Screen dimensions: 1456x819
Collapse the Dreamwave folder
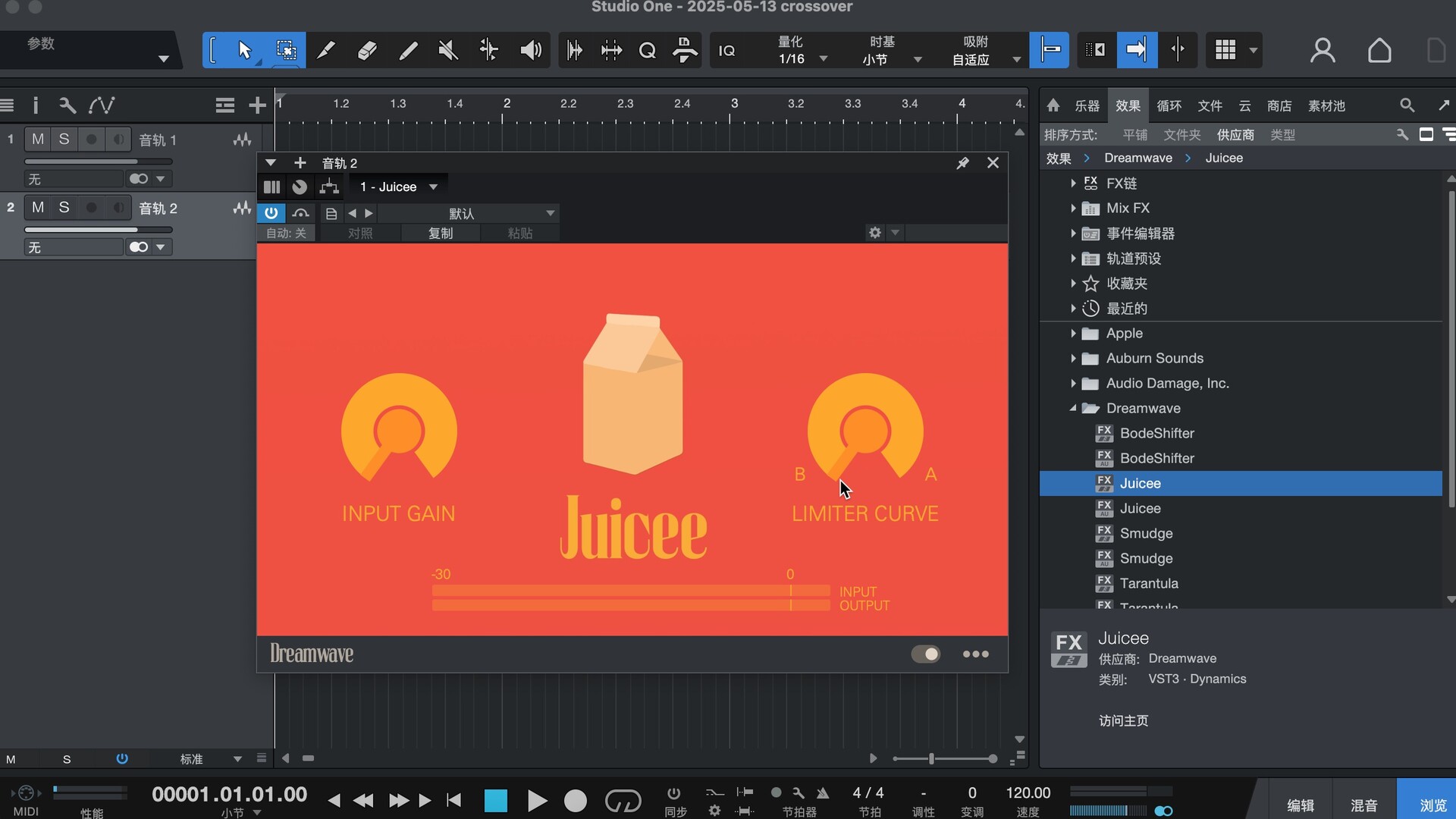[1073, 408]
